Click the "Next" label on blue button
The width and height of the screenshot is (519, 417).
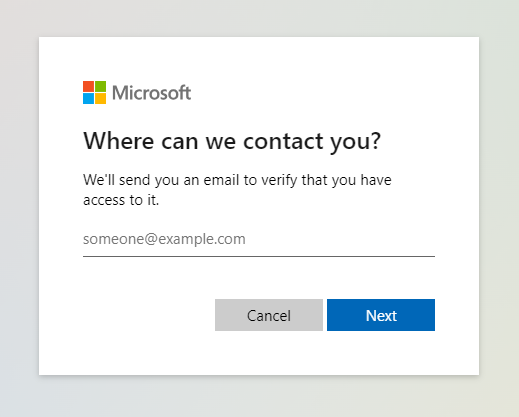381,316
